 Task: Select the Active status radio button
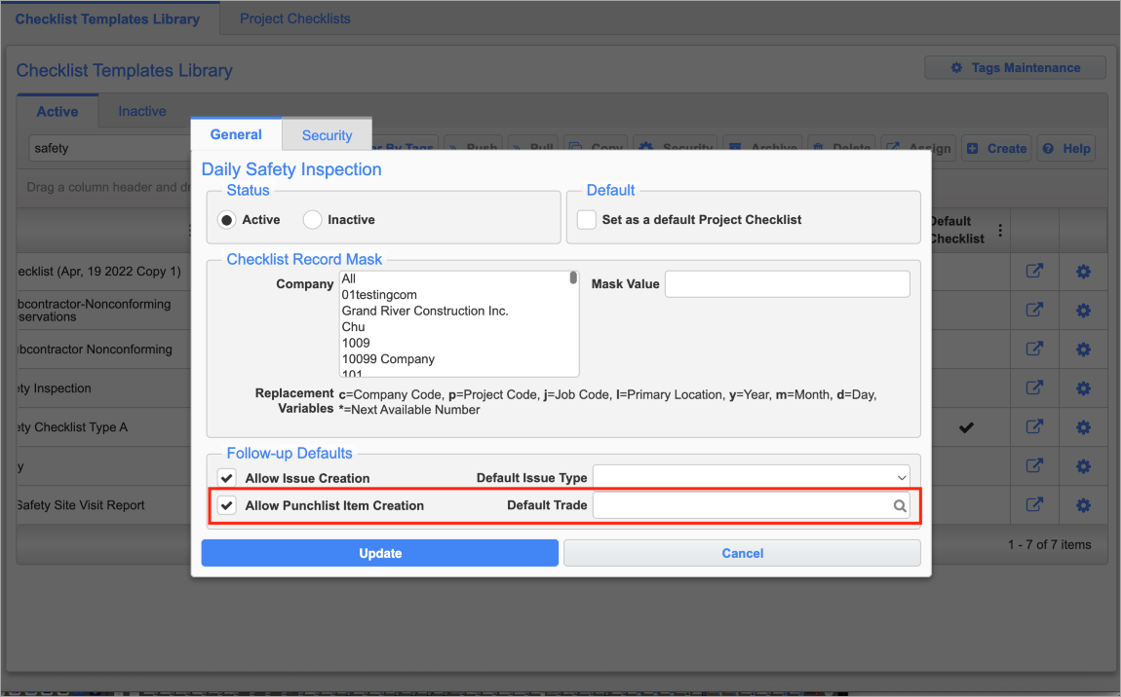point(227,219)
